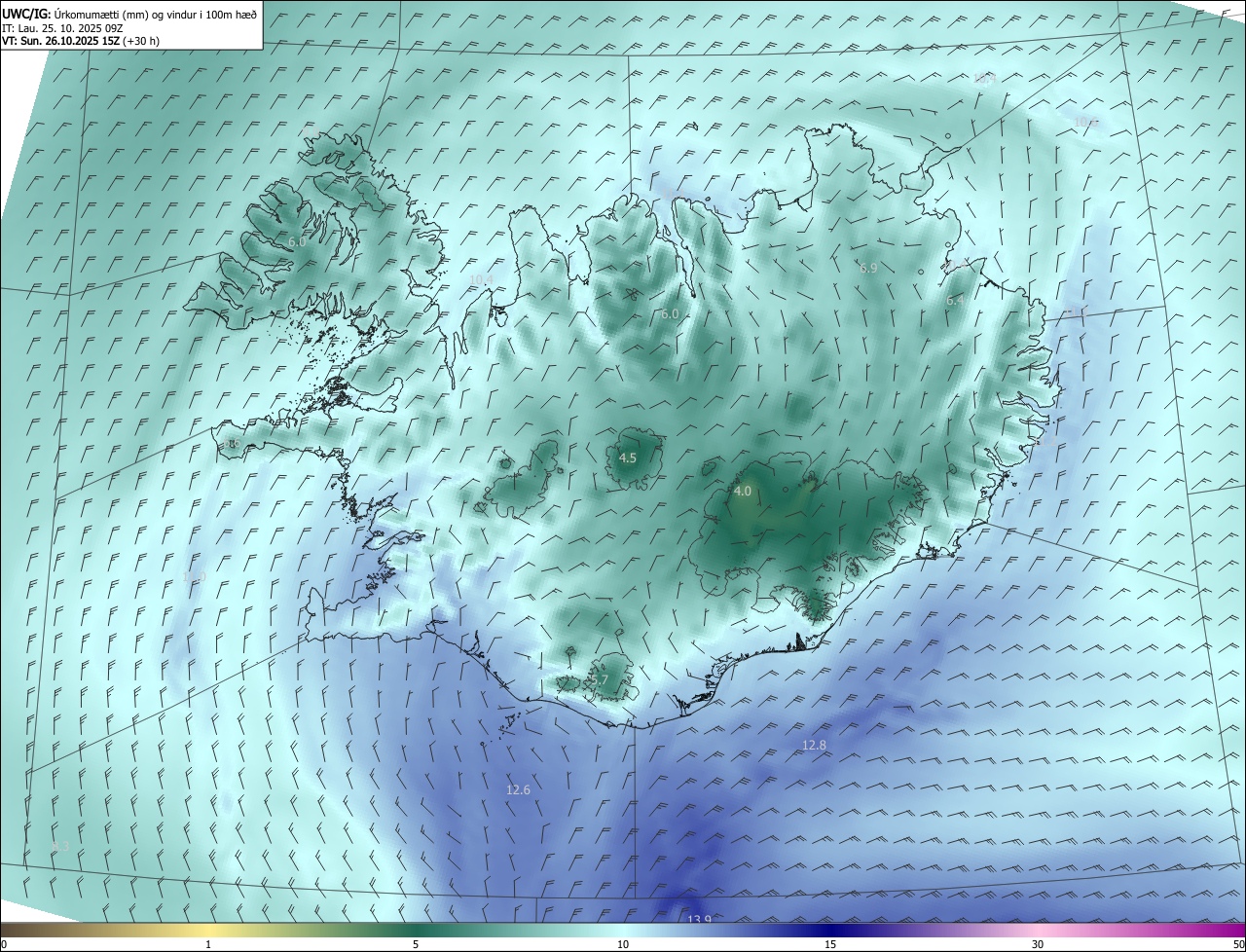Viewport: 1246px width, 952px height.
Task: Click the 'IT: Lau. 25. 10. 2025 09Z' line
Action: 61,28
